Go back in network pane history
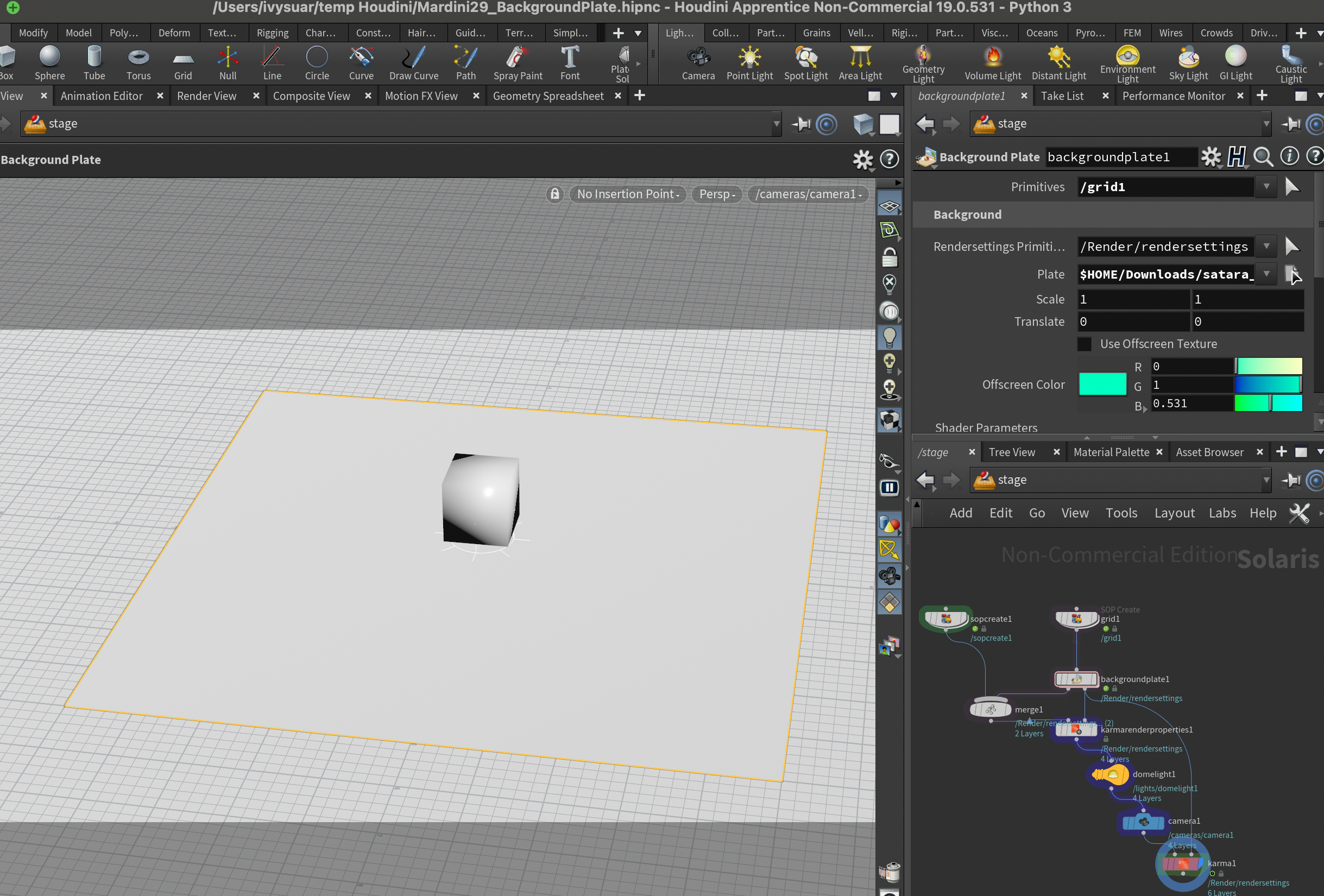The height and width of the screenshot is (896, 1324). point(925,480)
